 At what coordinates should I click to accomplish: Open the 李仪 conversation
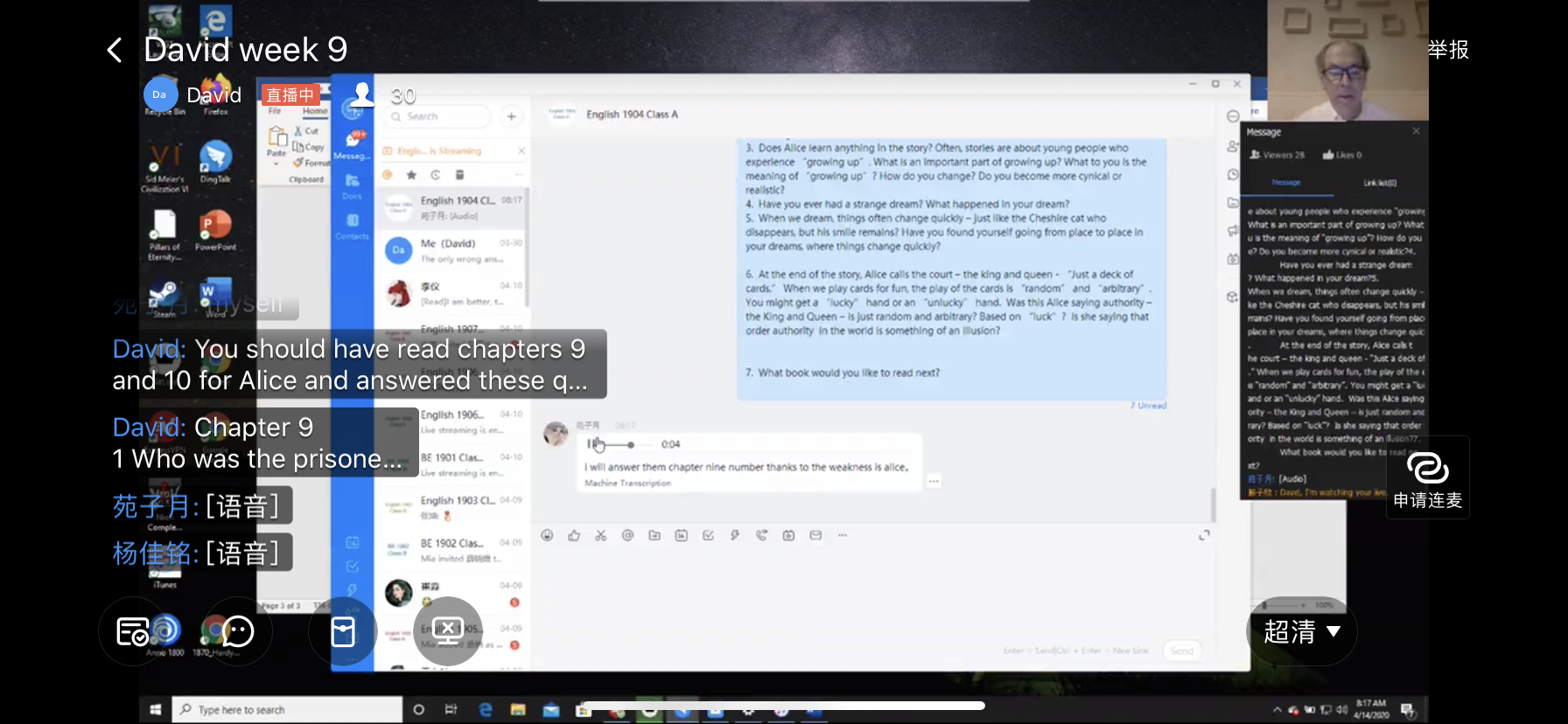click(452, 294)
